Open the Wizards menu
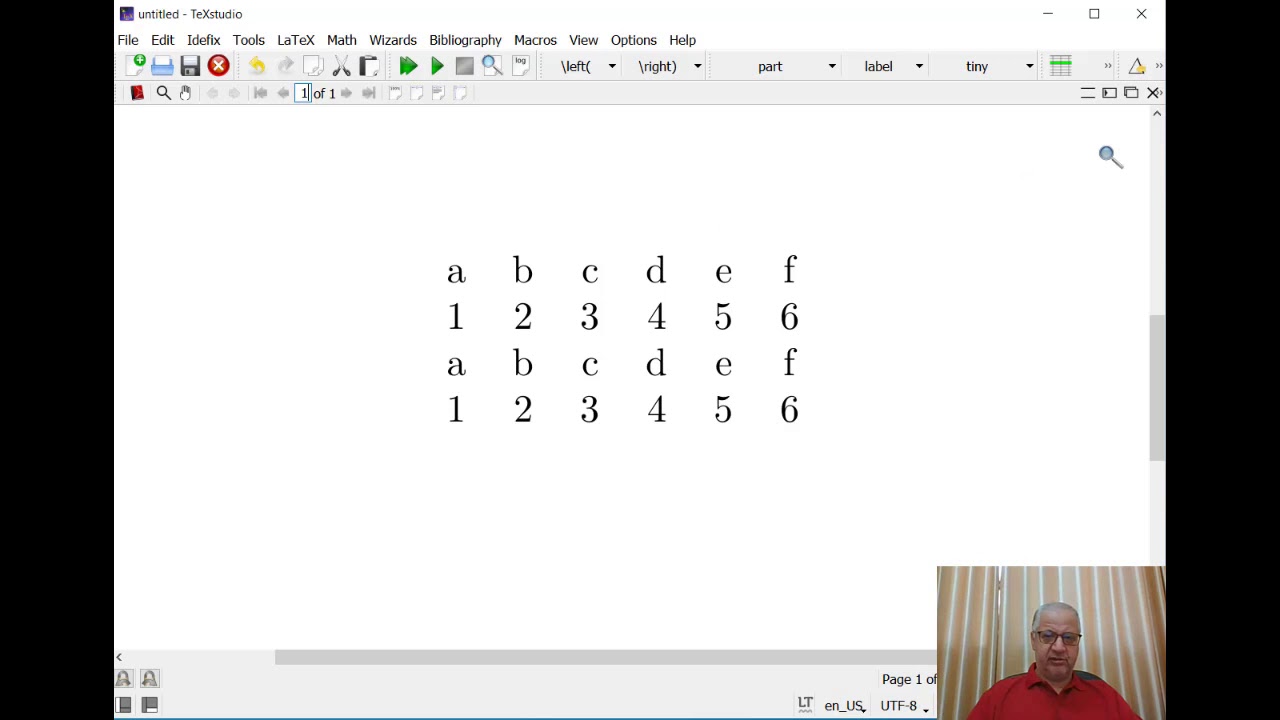 click(x=393, y=40)
